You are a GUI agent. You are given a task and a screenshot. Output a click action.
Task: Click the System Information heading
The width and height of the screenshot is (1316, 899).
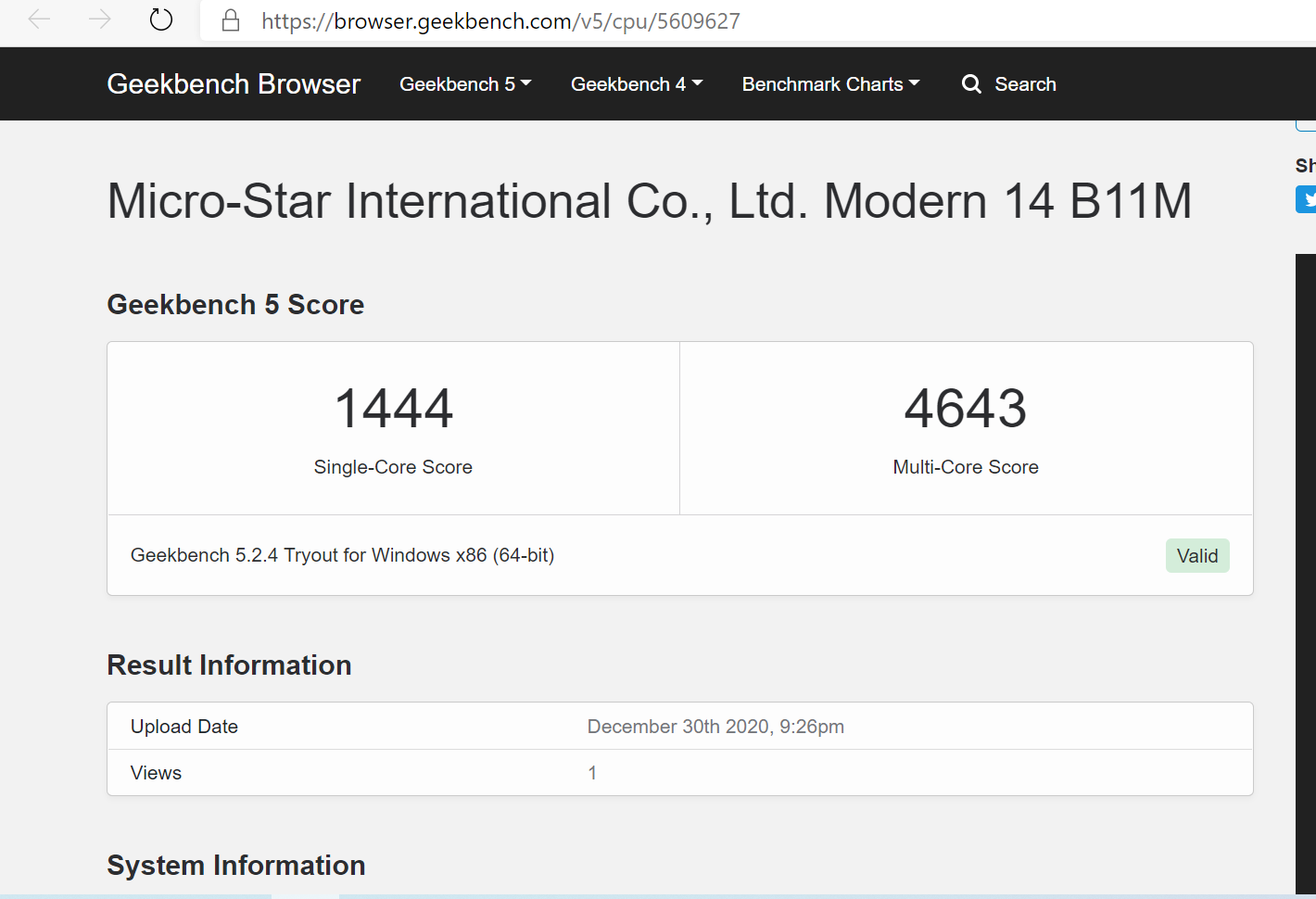point(236,866)
